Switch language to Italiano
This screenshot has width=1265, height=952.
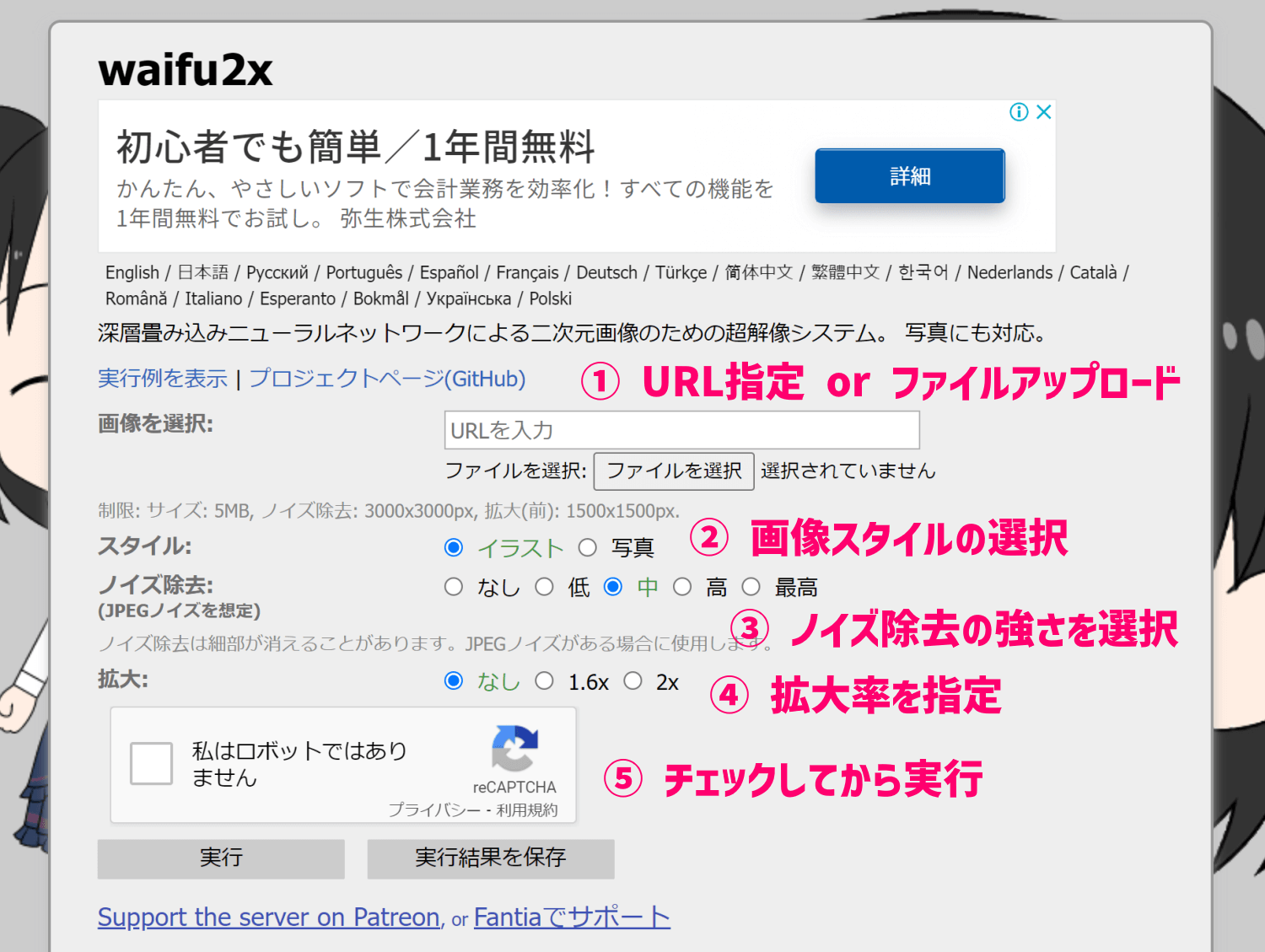click(x=213, y=299)
